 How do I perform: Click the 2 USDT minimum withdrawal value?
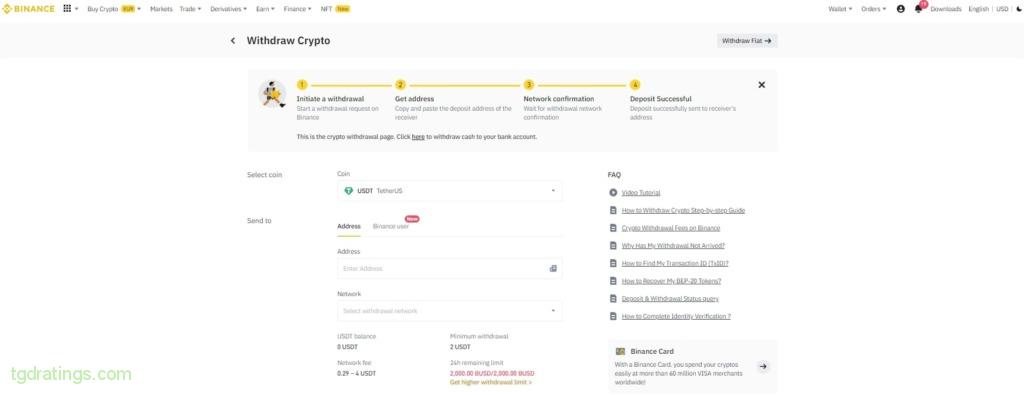coord(460,347)
